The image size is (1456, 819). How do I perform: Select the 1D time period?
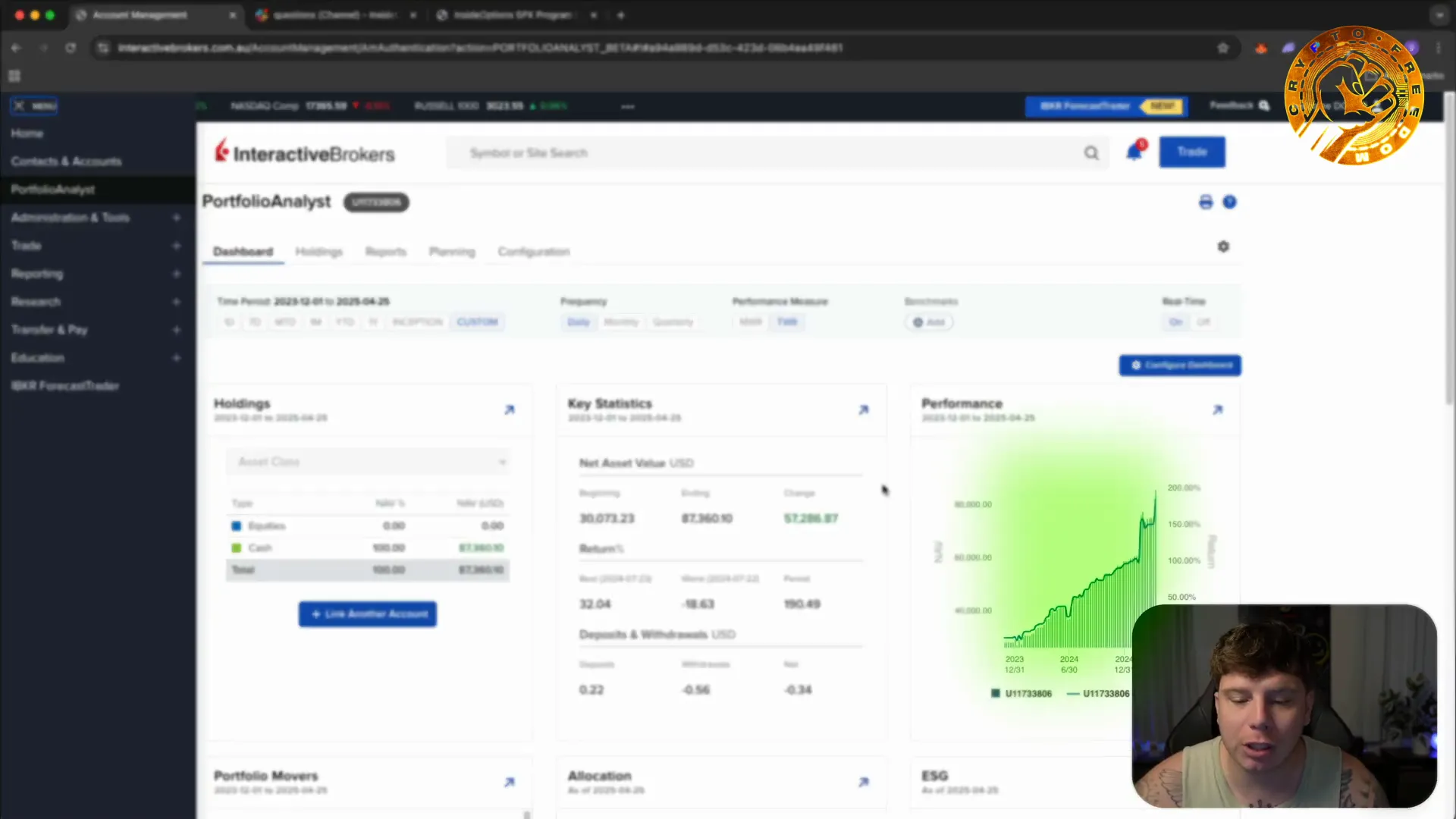tap(229, 322)
